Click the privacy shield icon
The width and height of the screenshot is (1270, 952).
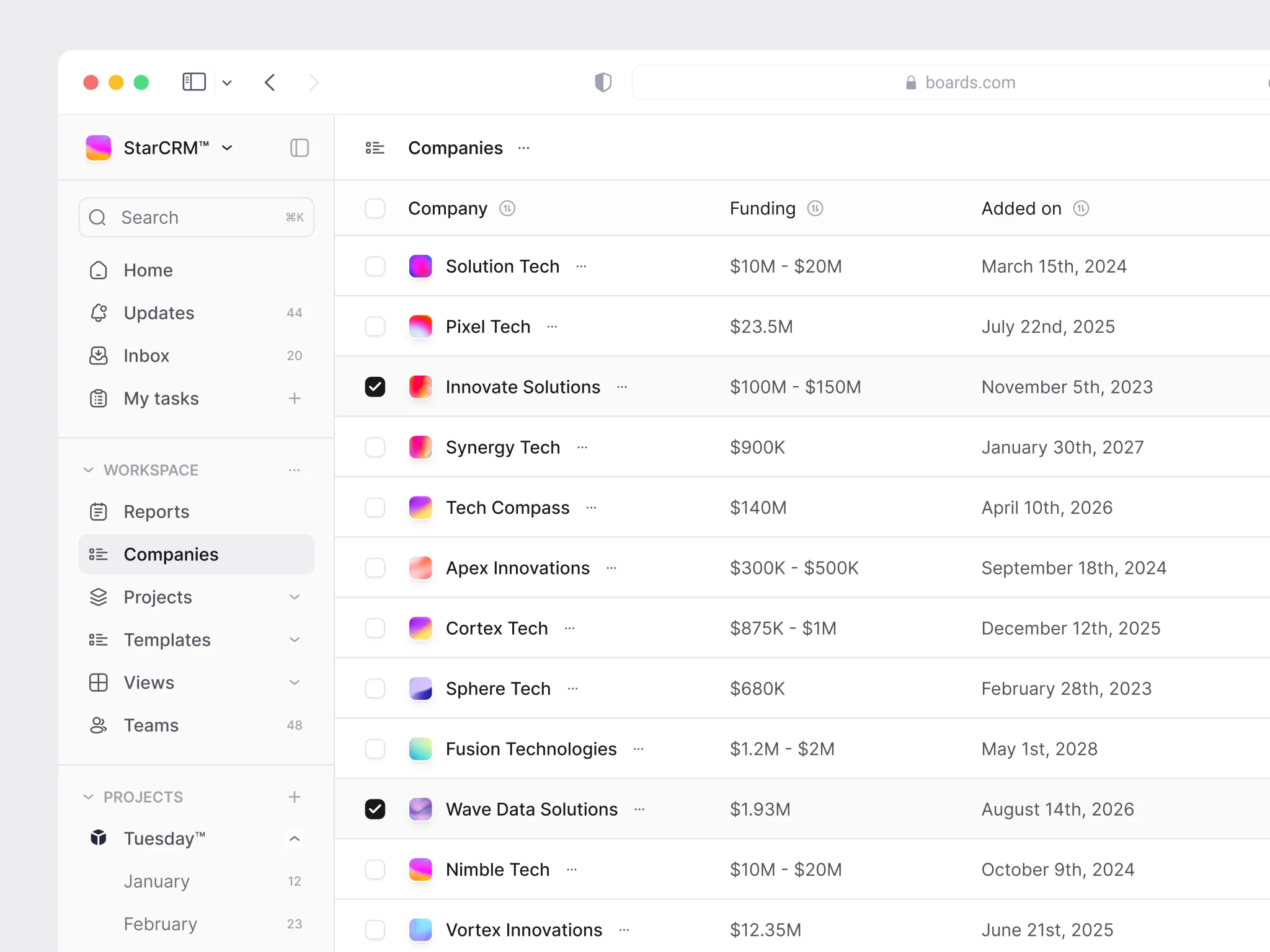(603, 82)
